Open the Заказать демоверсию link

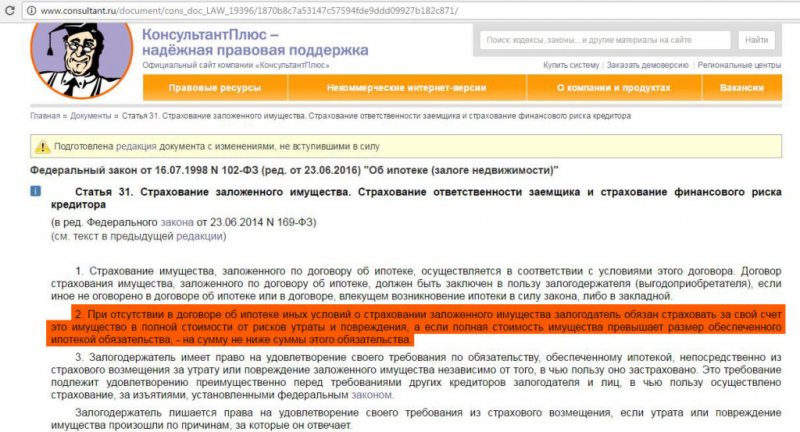point(647,64)
